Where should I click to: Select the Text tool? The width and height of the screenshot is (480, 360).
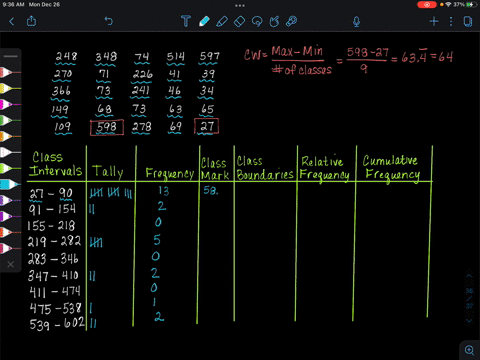pos(186,21)
